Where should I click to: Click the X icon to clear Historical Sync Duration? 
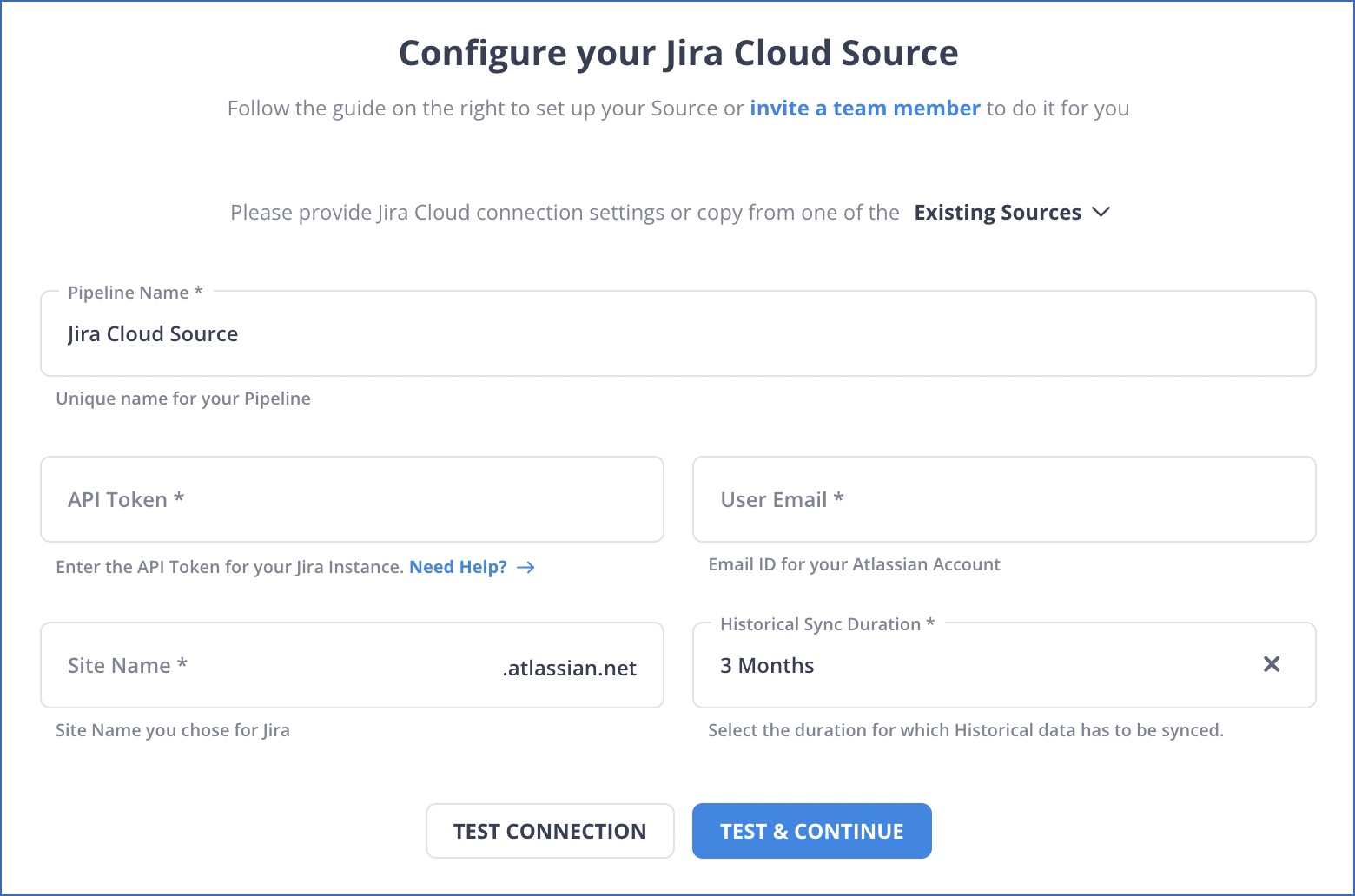pyautogui.click(x=1272, y=664)
